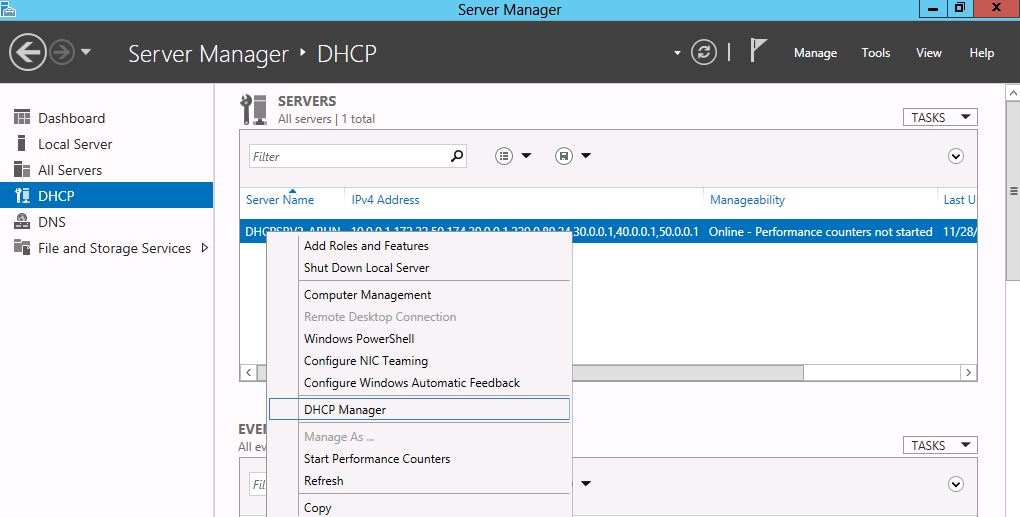Click the DNS globe icon
This screenshot has height=517, width=1020.
22,221
